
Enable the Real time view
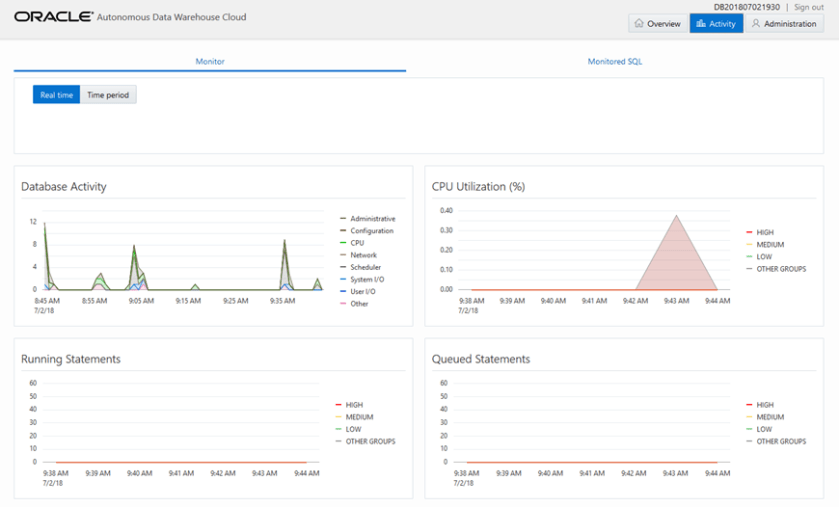coord(56,95)
